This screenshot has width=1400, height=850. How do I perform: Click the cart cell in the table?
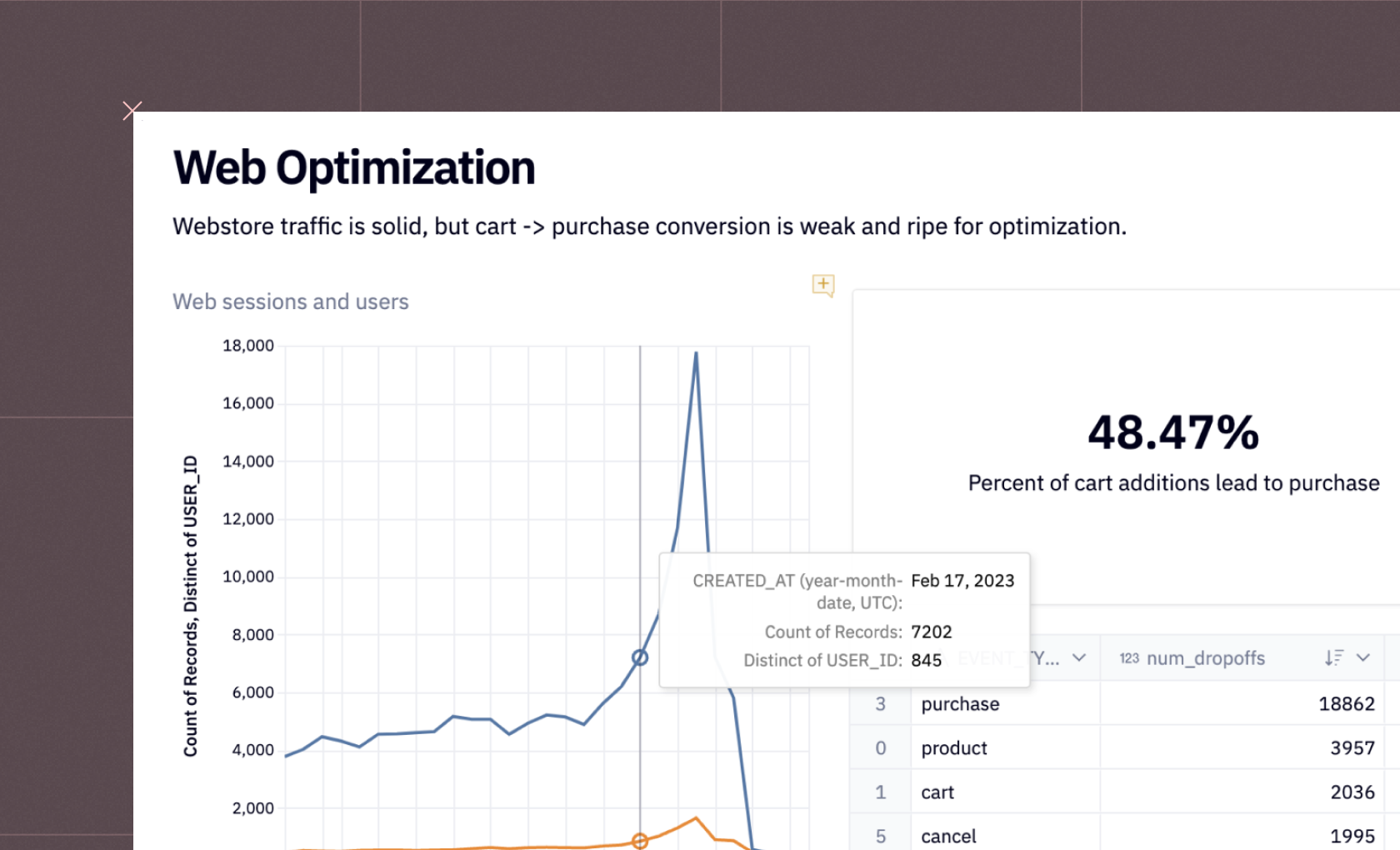[937, 792]
